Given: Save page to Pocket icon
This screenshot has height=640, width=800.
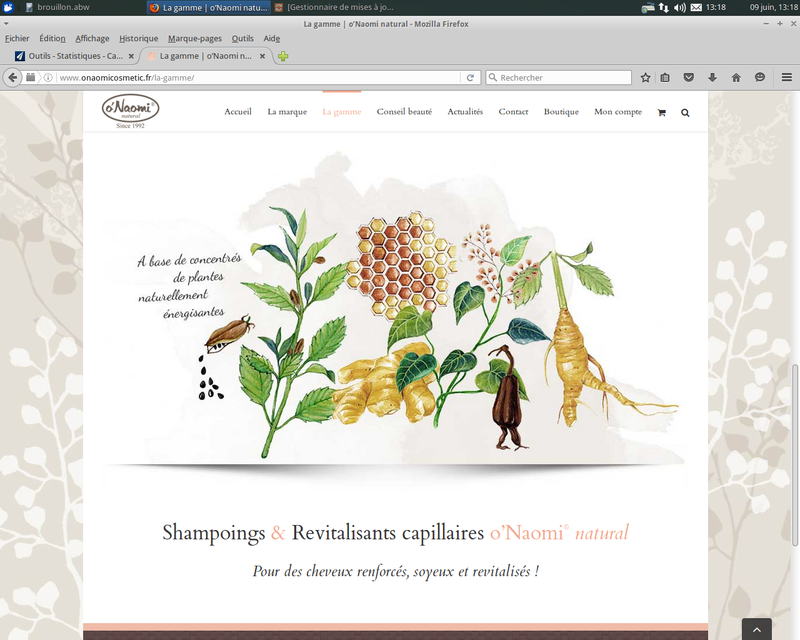Looking at the screenshot, I should coord(689,78).
